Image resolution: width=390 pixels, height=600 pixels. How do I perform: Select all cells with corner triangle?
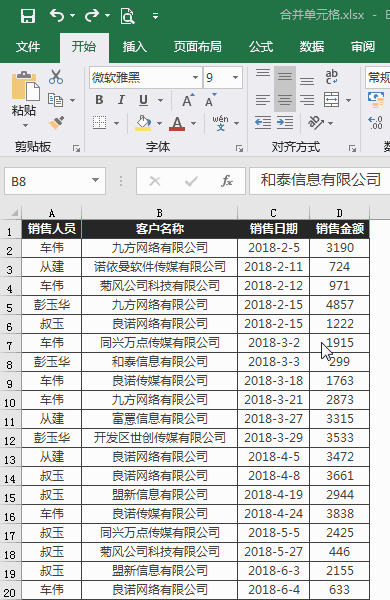14,213
